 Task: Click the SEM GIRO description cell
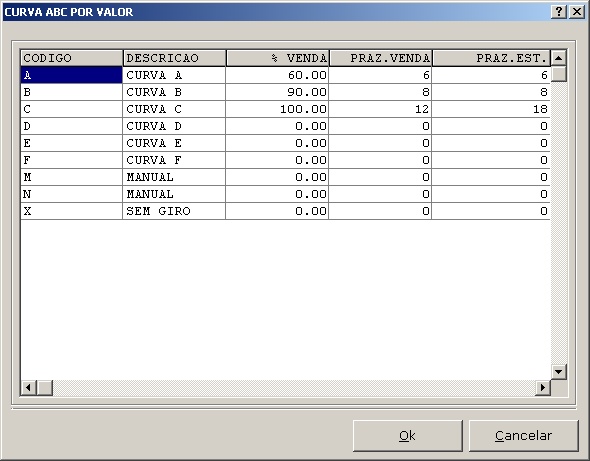174,211
